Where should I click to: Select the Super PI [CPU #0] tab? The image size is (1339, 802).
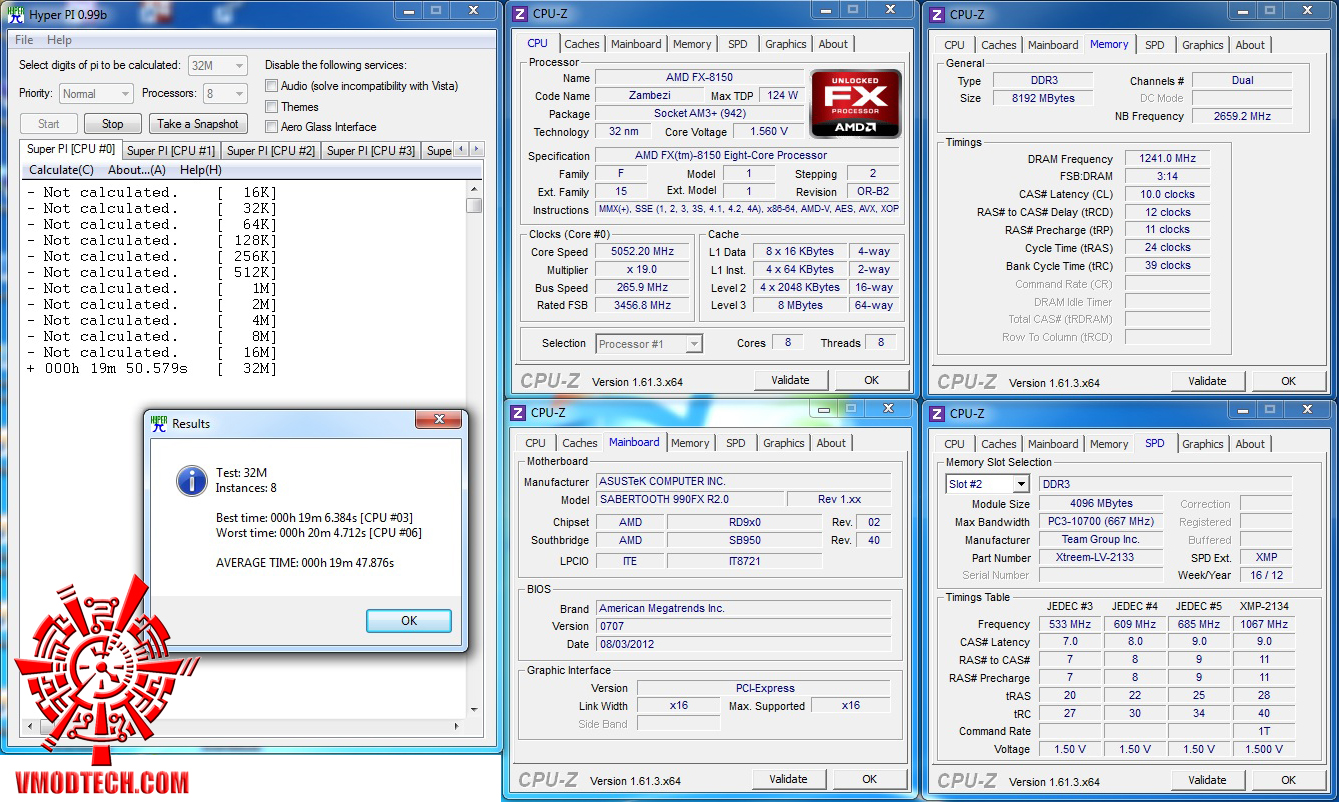click(71, 150)
